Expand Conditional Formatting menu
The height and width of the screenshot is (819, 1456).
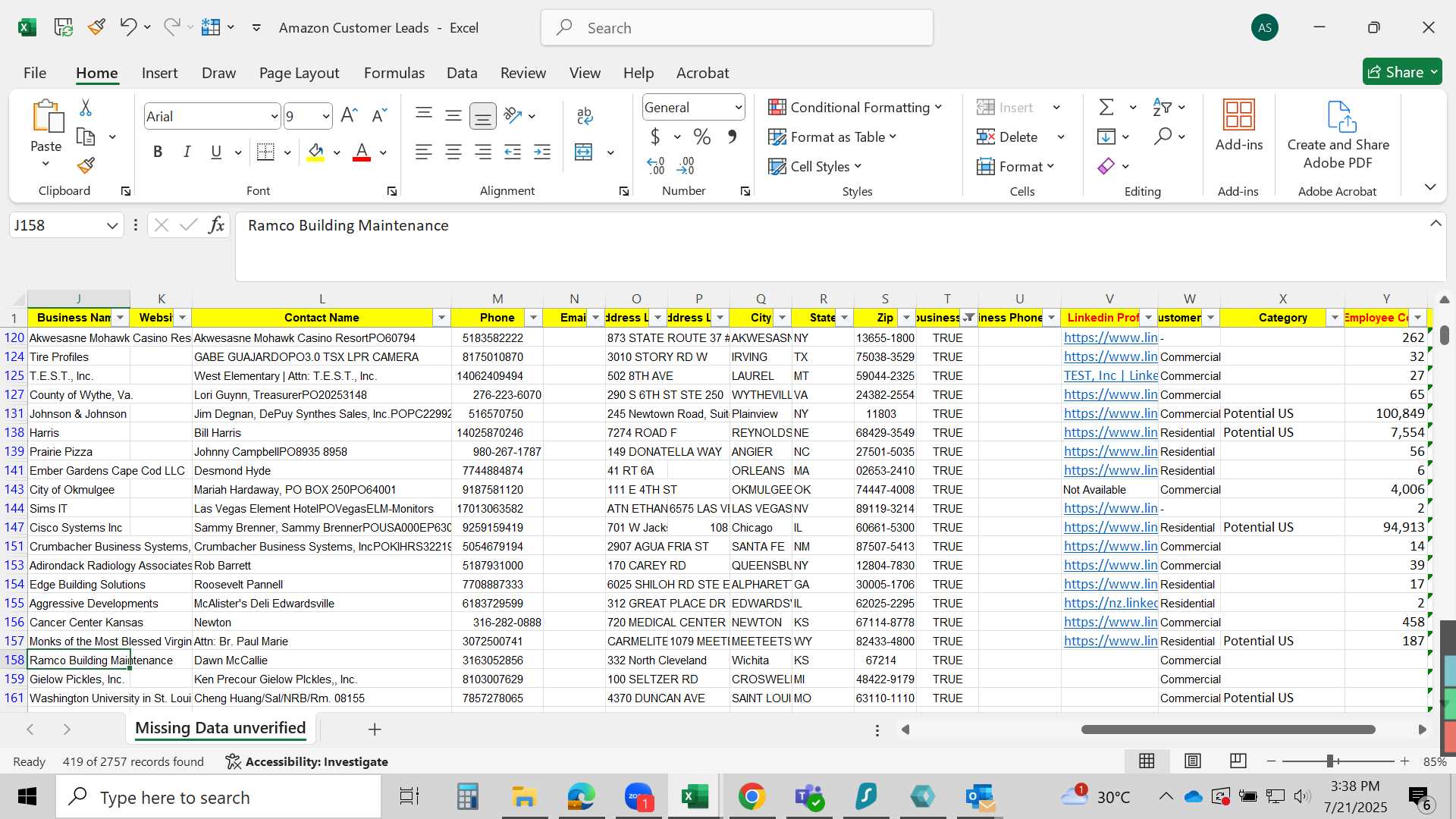point(855,107)
